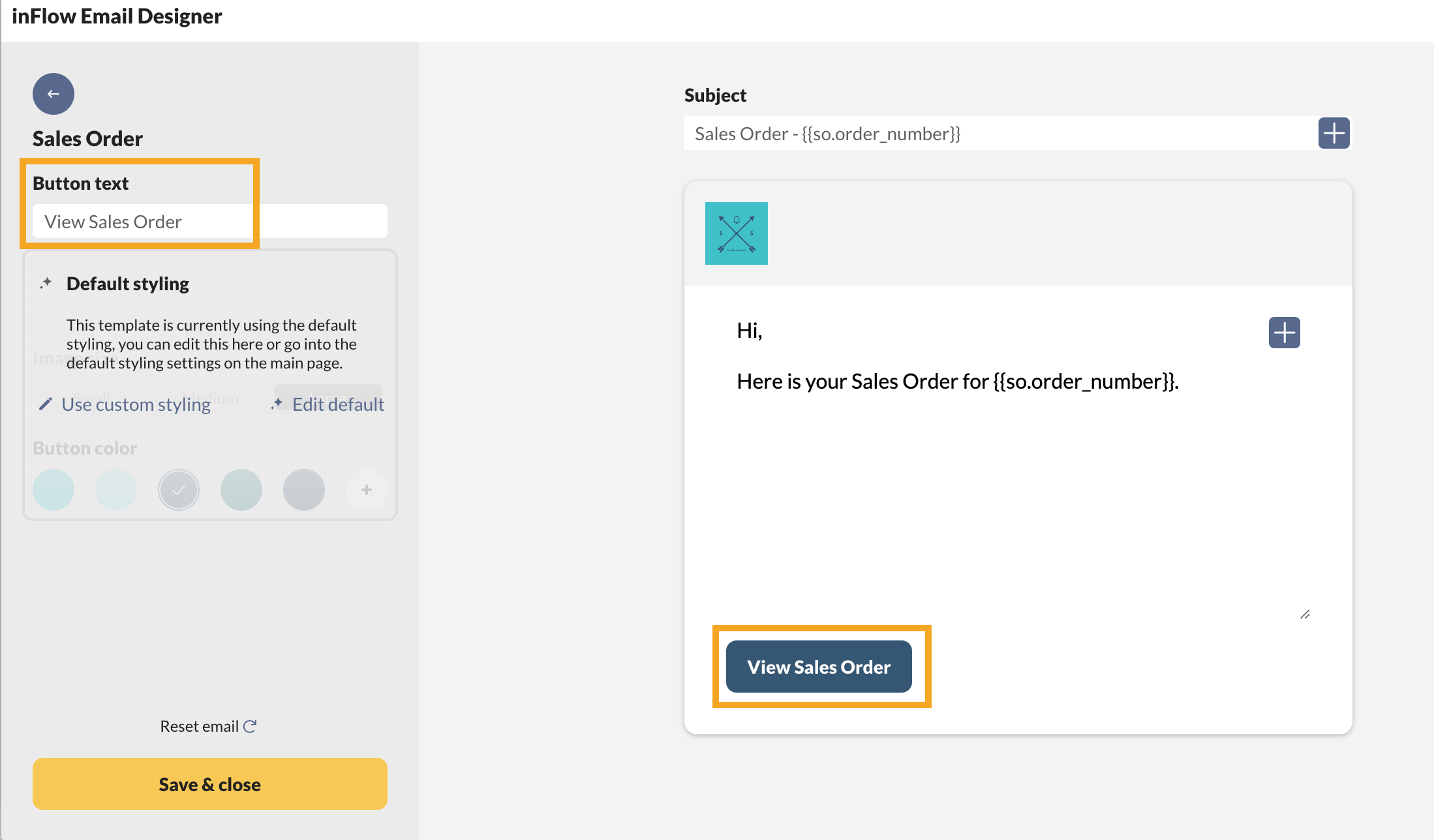Click Save & close button
The height and width of the screenshot is (840, 1434).
coord(208,784)
